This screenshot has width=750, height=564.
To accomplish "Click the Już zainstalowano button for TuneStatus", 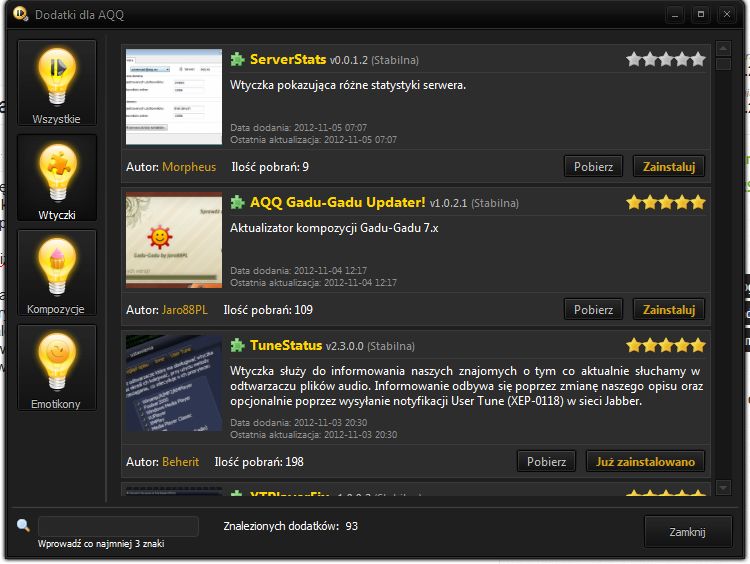I will (645, 462).
